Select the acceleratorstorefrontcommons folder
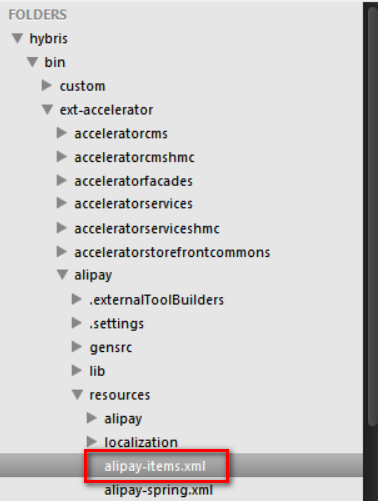Viewport: 378px width, 501px height. pyautogui.click(x=172, y=252)
